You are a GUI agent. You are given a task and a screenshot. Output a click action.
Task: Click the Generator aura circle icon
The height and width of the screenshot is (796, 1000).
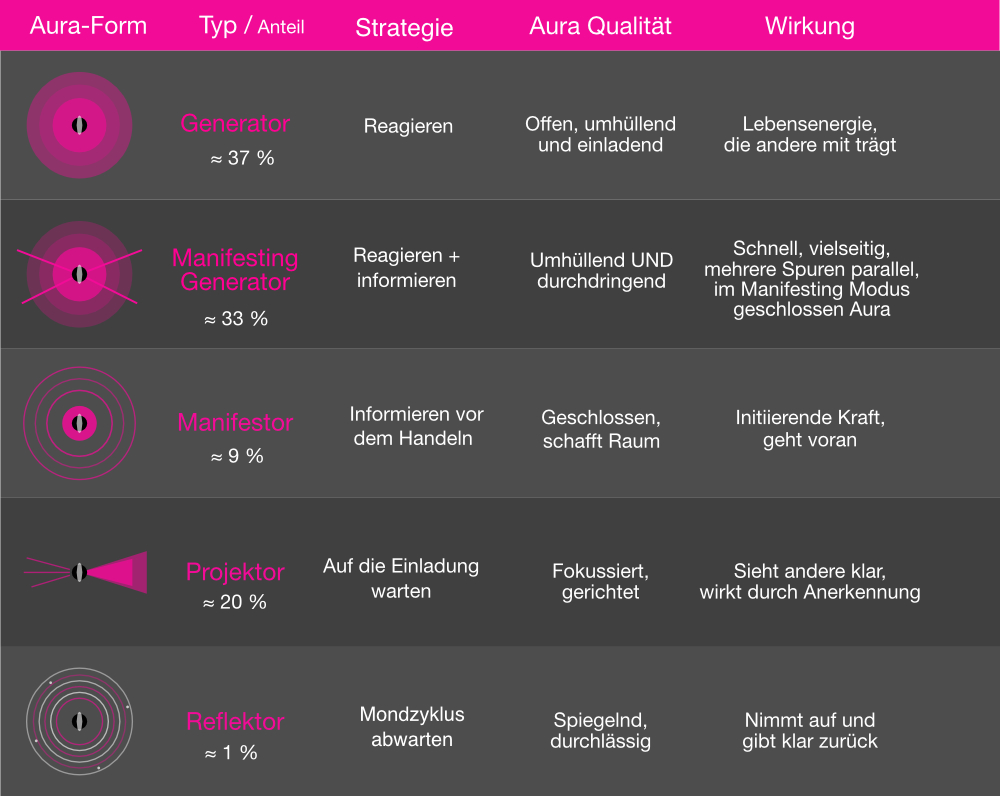[80, 125]
